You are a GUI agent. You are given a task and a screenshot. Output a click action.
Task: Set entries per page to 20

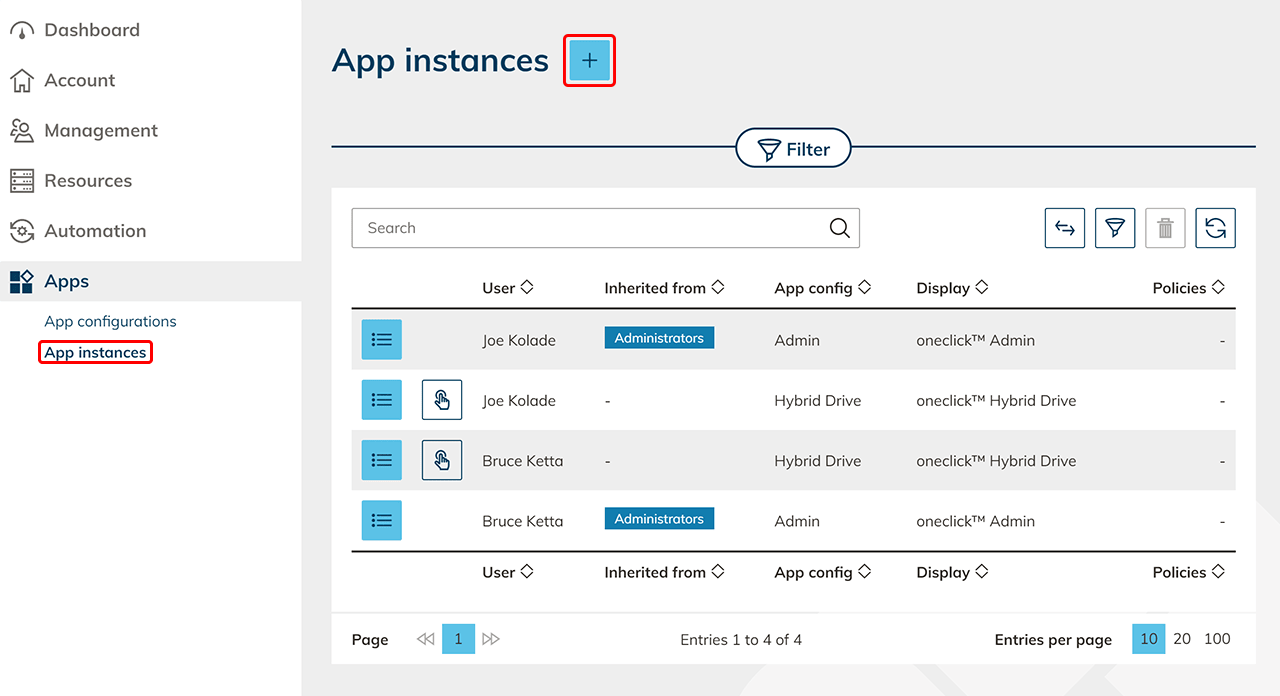coord(1181,639)
